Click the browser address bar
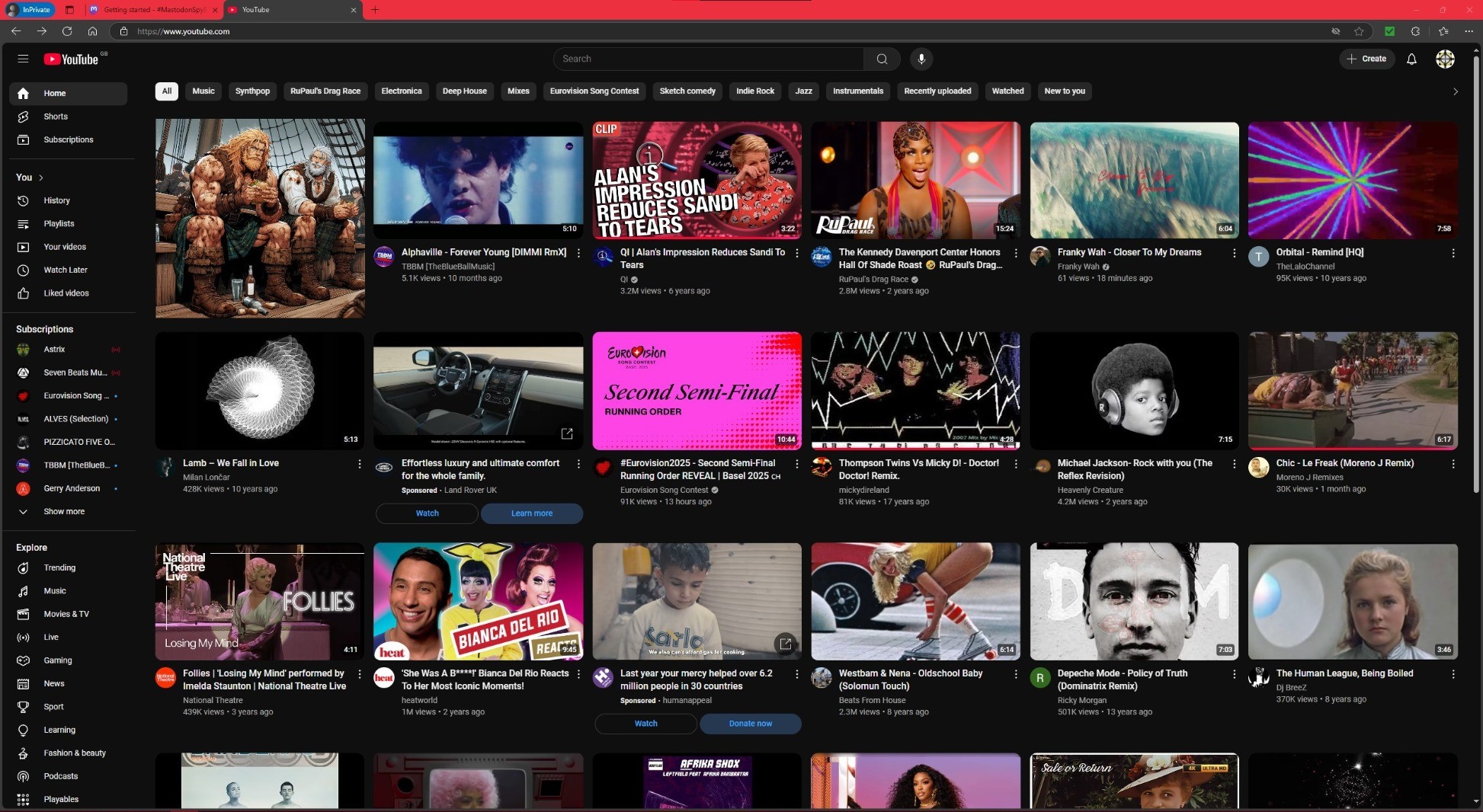1483x812 pixels. [724, 31]
